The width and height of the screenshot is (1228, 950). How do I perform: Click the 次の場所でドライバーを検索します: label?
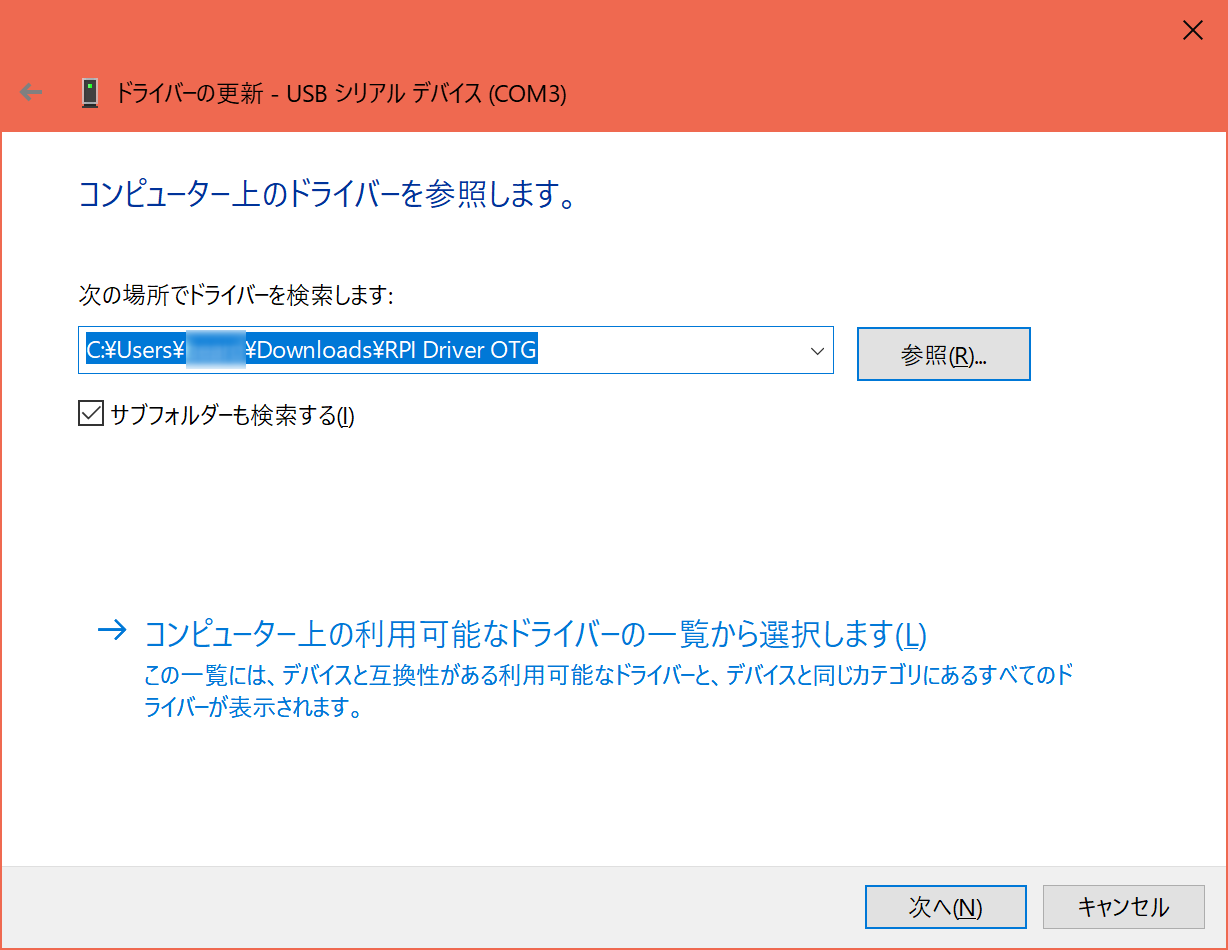(x=236, y=294)
